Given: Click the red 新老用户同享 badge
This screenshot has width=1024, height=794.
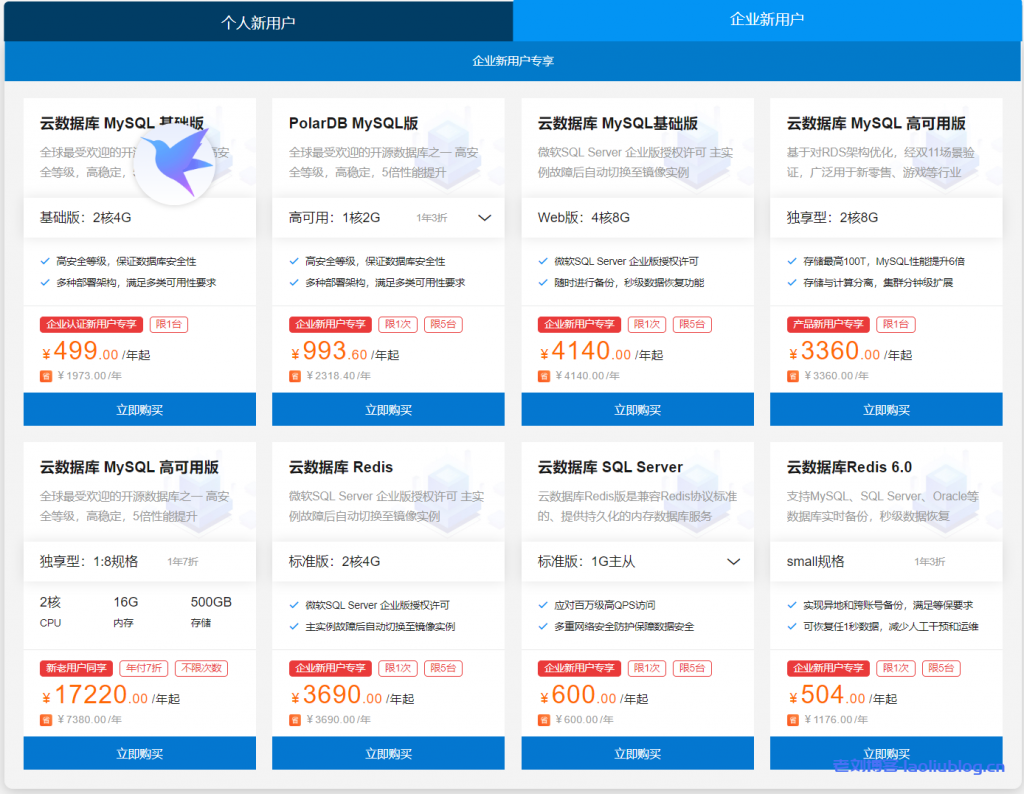Looking at the screenshot, I should pyautogui.click(x=76, y=668).
